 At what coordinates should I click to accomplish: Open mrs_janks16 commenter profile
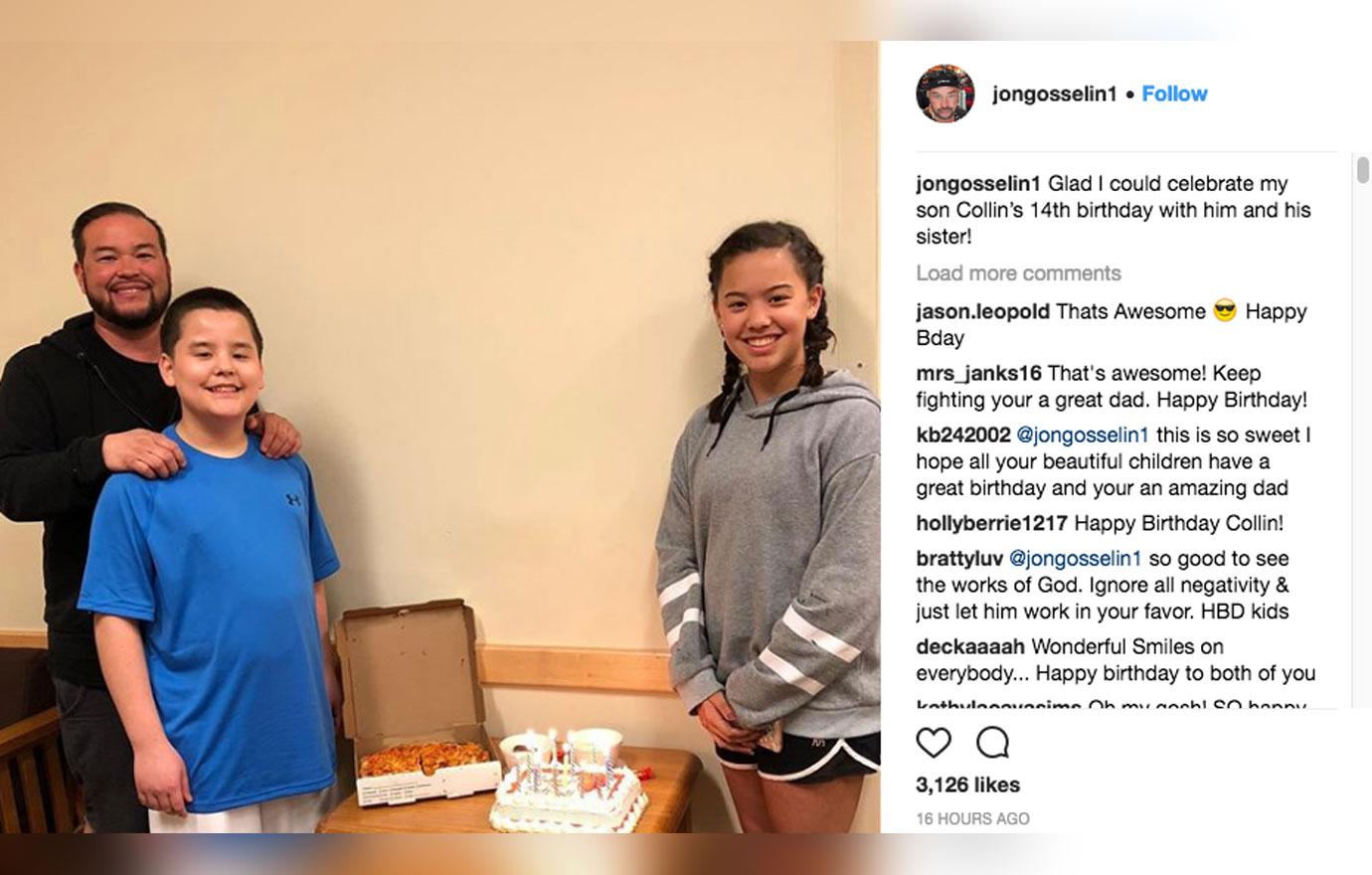pyautogui.click(x=978, y=373)
